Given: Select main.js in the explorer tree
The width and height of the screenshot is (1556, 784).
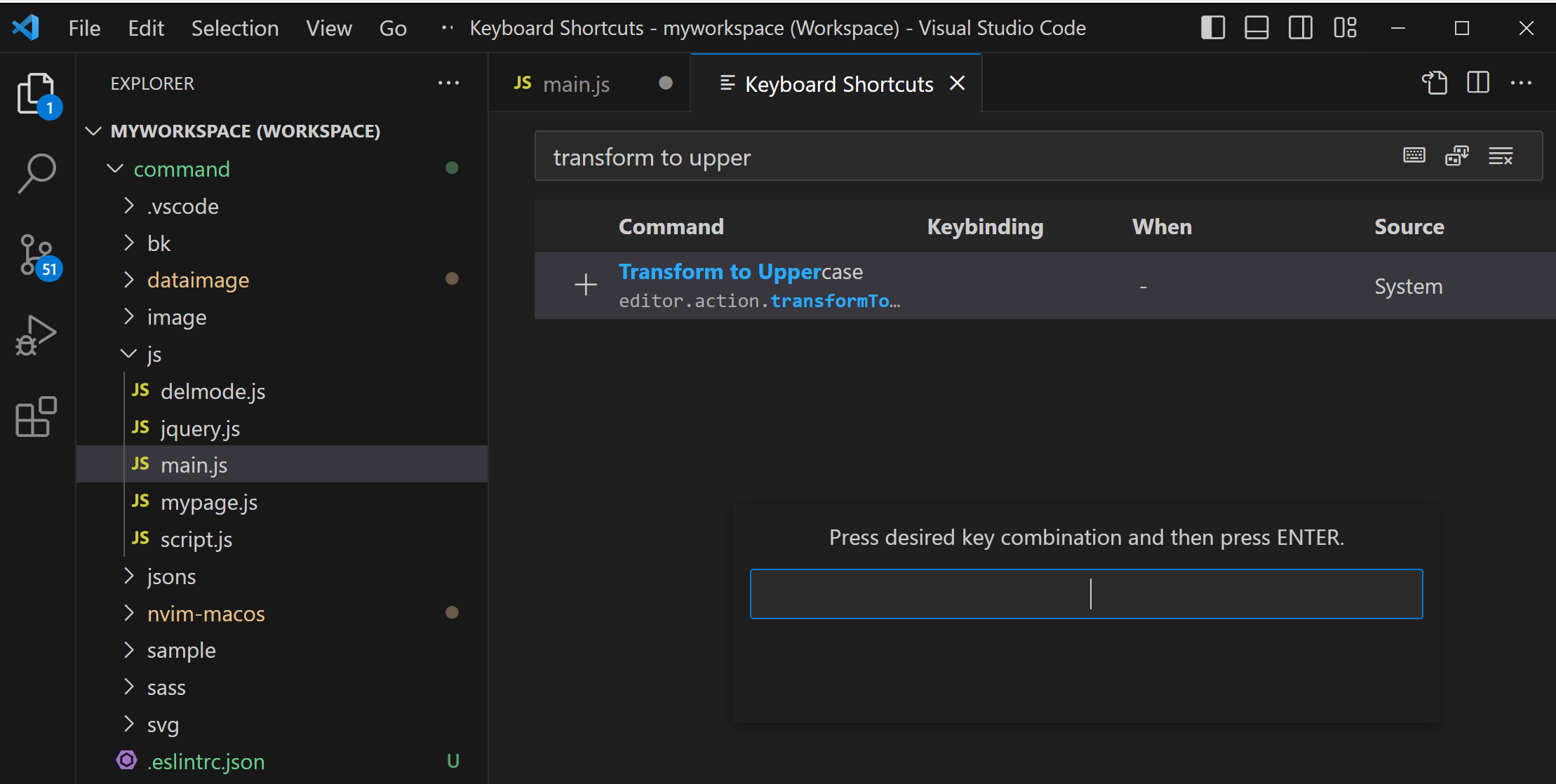Looking at the screenshot, I should [281, 464].
